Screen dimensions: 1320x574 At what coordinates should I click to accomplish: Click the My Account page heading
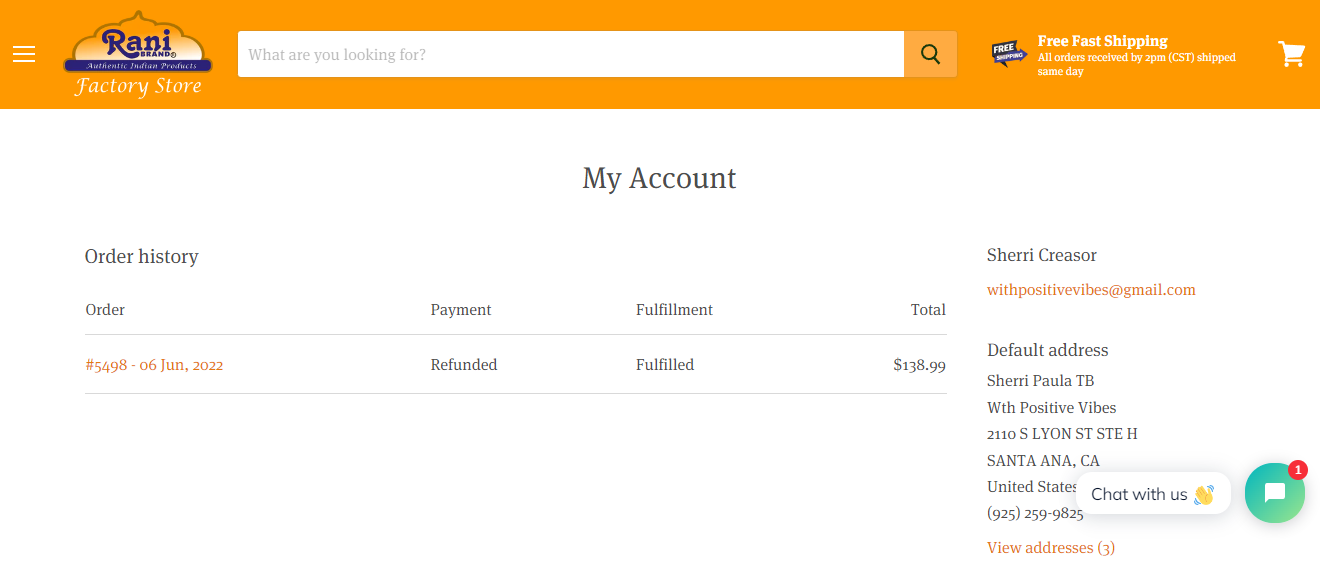pyautogui.click(x=660, y=178)
